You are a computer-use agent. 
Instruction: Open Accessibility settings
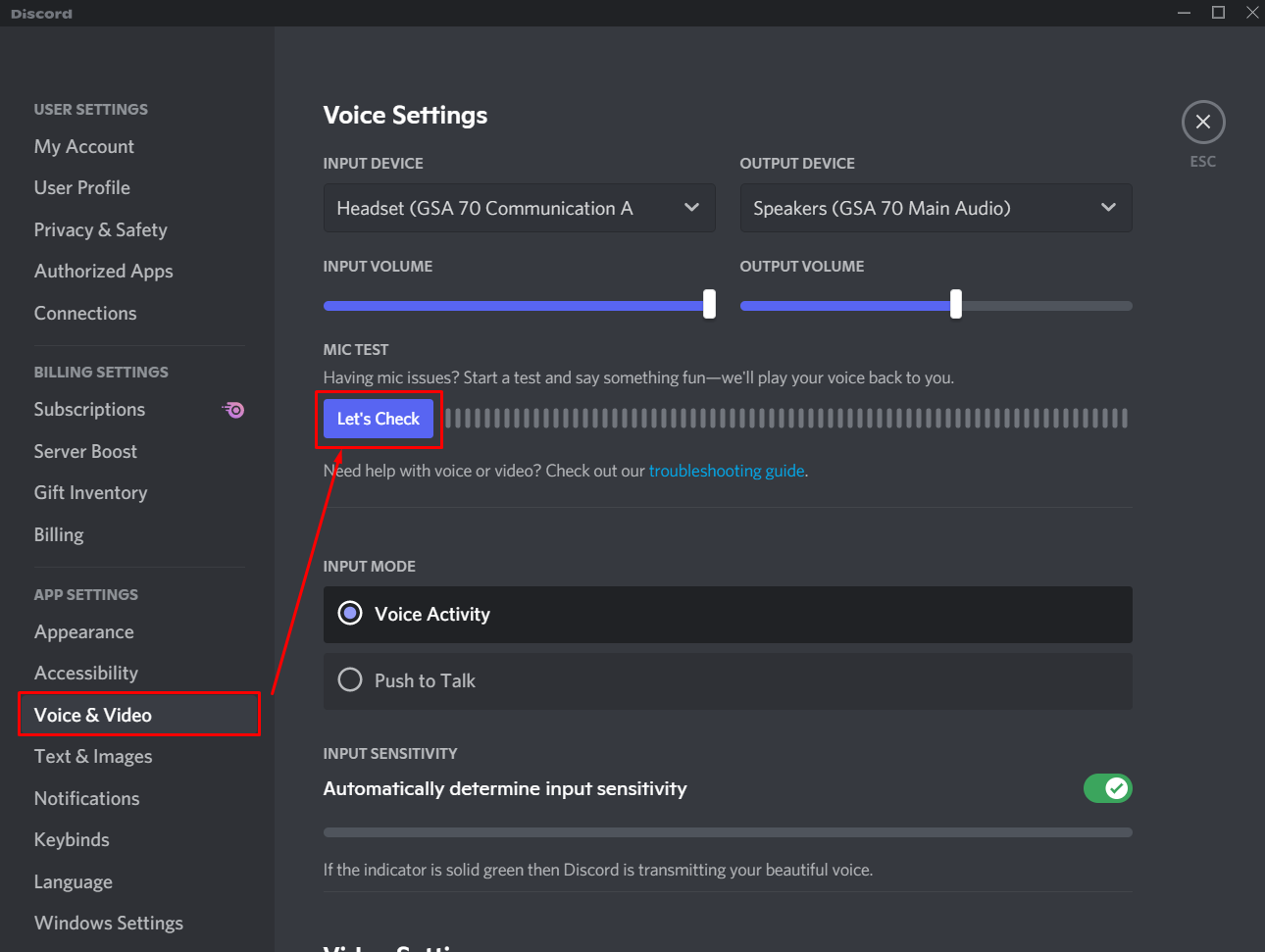click(x=86, y=673)
